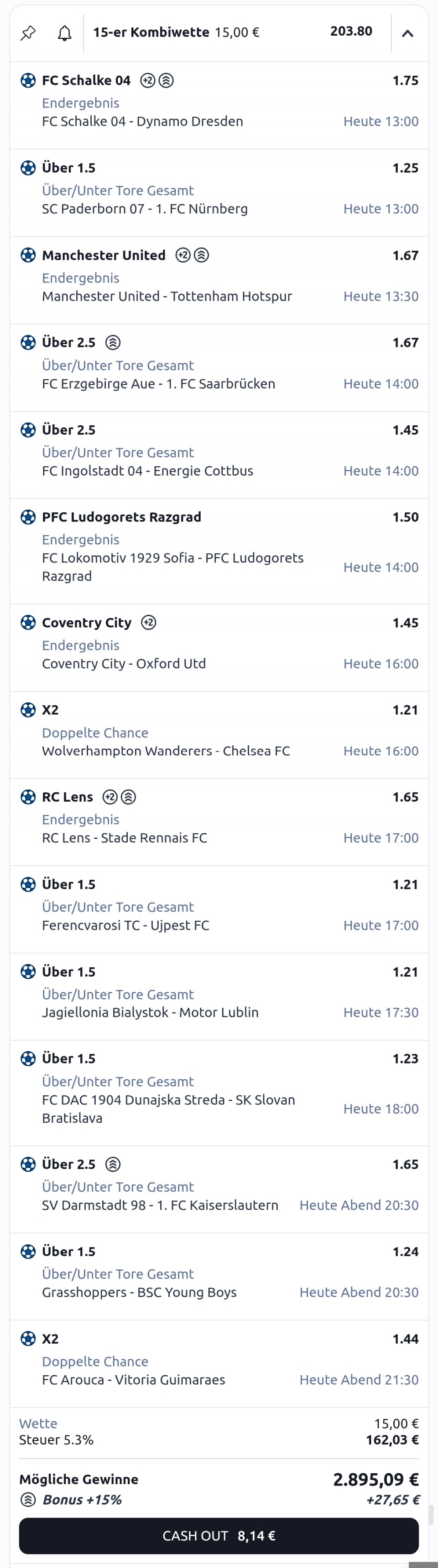Click the football icon beside PFC Ludogorets Razgrad
Screen dimensions: 438x1568
pos(28,517)
